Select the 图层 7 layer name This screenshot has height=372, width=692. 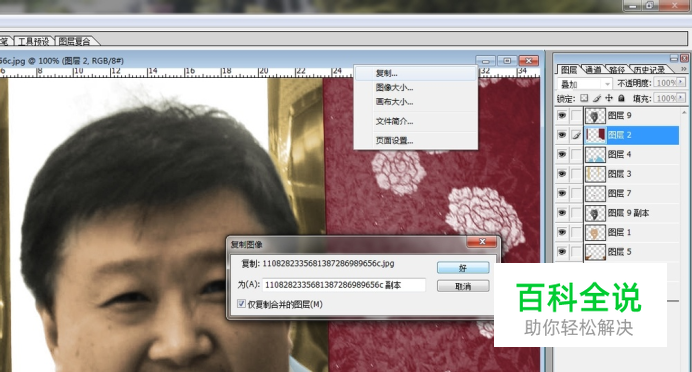pos(620,193)
